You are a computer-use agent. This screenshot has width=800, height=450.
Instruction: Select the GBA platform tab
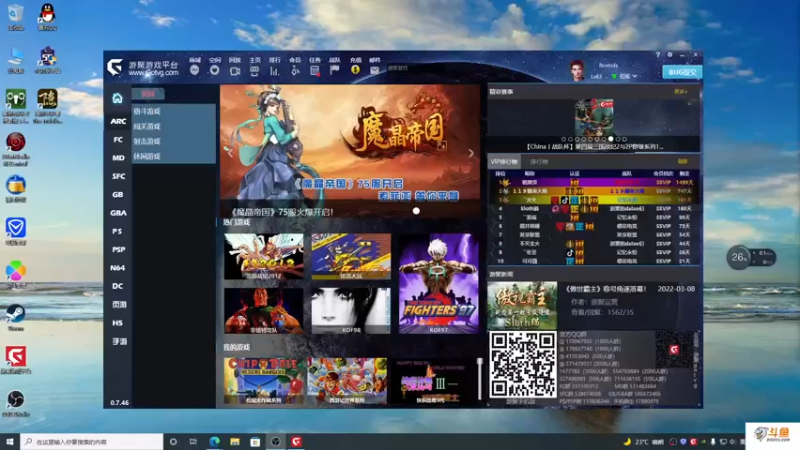(x=118, y=213)
